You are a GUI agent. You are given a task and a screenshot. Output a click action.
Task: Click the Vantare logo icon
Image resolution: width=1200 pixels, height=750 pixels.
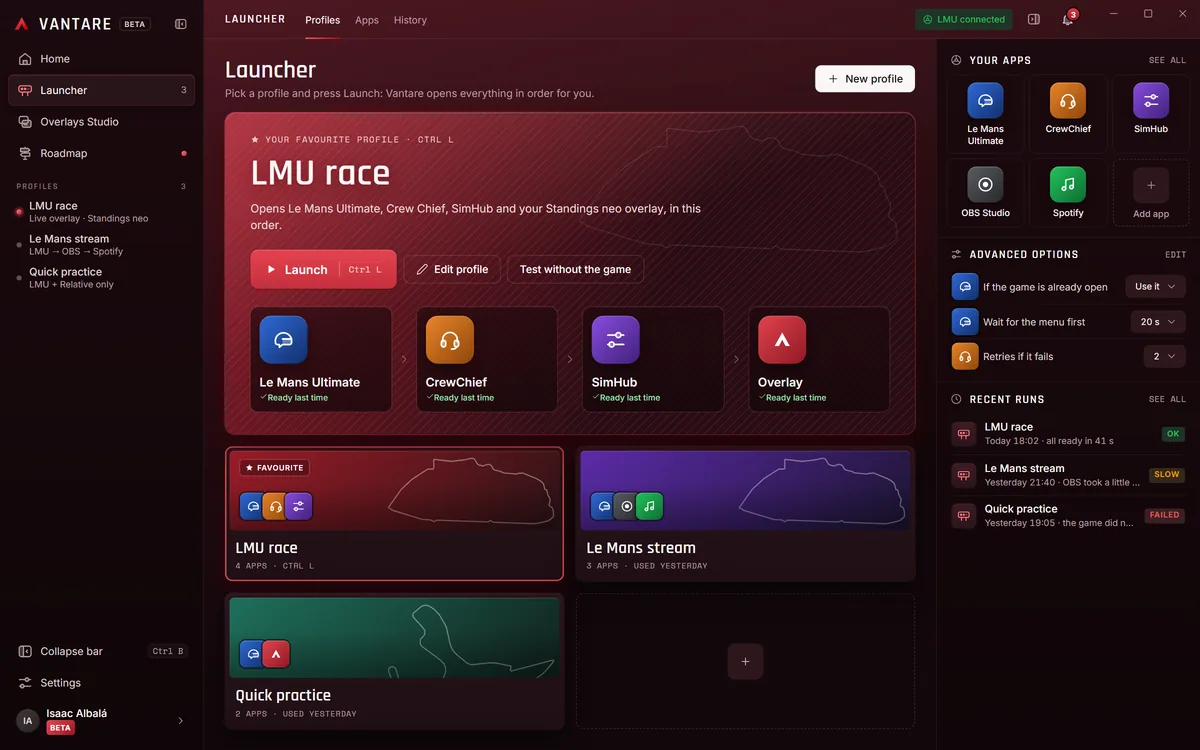(x=22, y=24)
